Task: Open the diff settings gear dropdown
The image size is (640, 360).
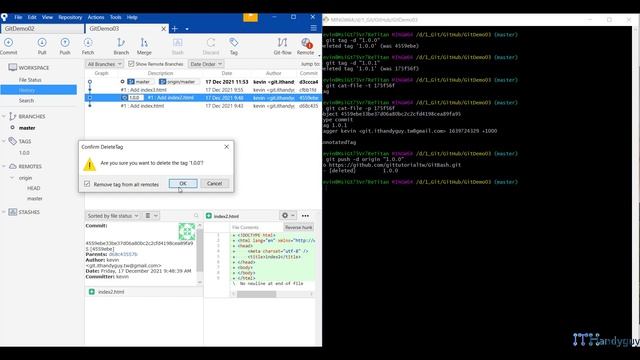Action: 288,215
